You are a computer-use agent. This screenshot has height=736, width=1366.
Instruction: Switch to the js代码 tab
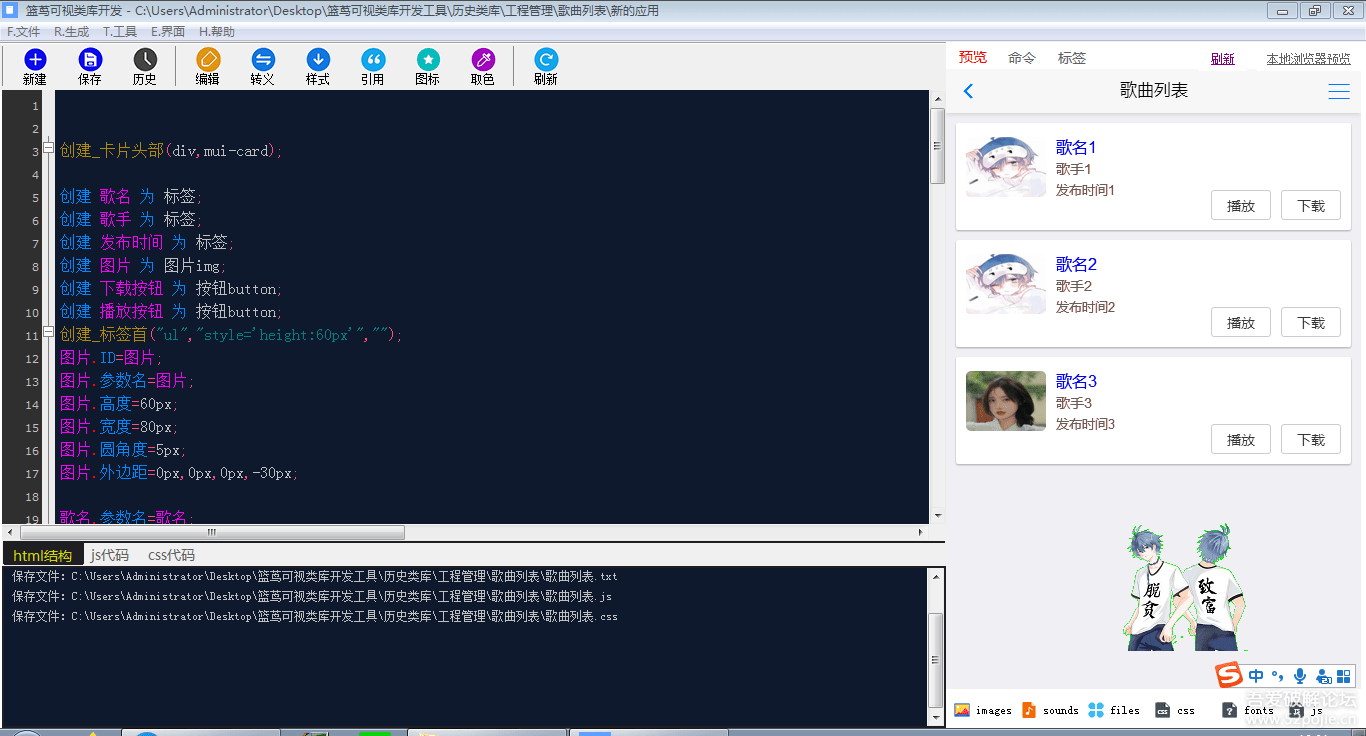(110, 555)
